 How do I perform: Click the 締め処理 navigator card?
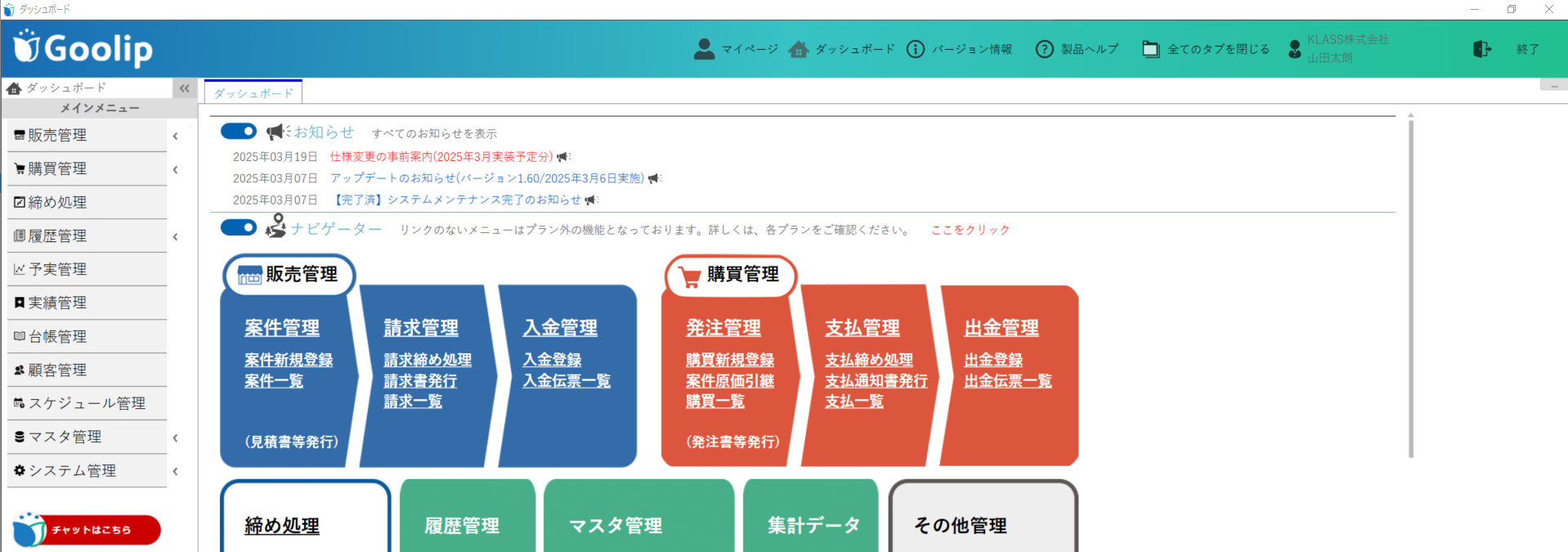tap(306, 516)
